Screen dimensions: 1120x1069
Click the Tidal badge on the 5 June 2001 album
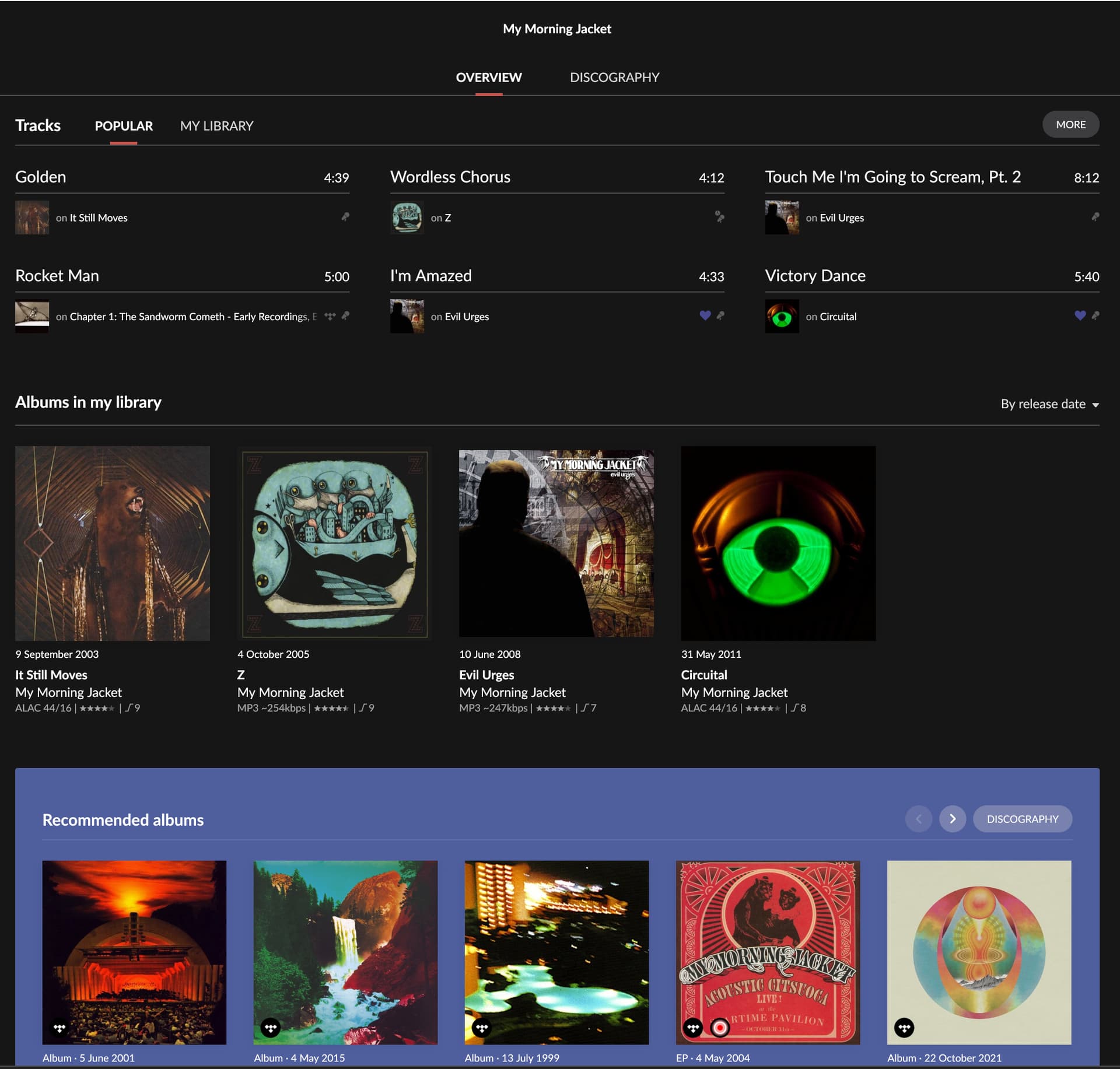tap(60, 1028)
